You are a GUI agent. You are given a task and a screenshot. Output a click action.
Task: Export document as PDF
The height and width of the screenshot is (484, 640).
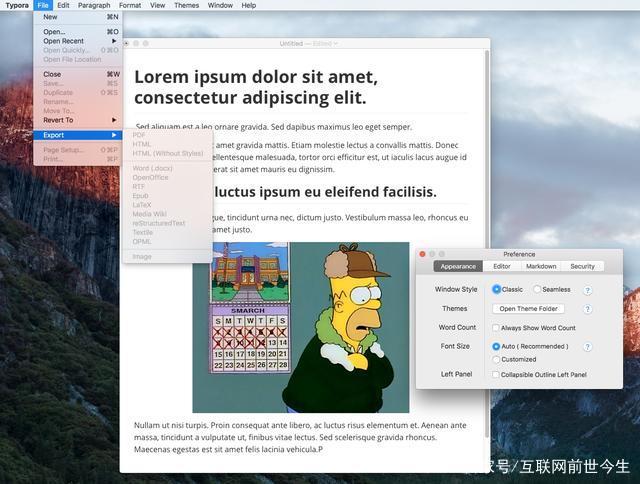pyautogui.click(x=168, y=135)
